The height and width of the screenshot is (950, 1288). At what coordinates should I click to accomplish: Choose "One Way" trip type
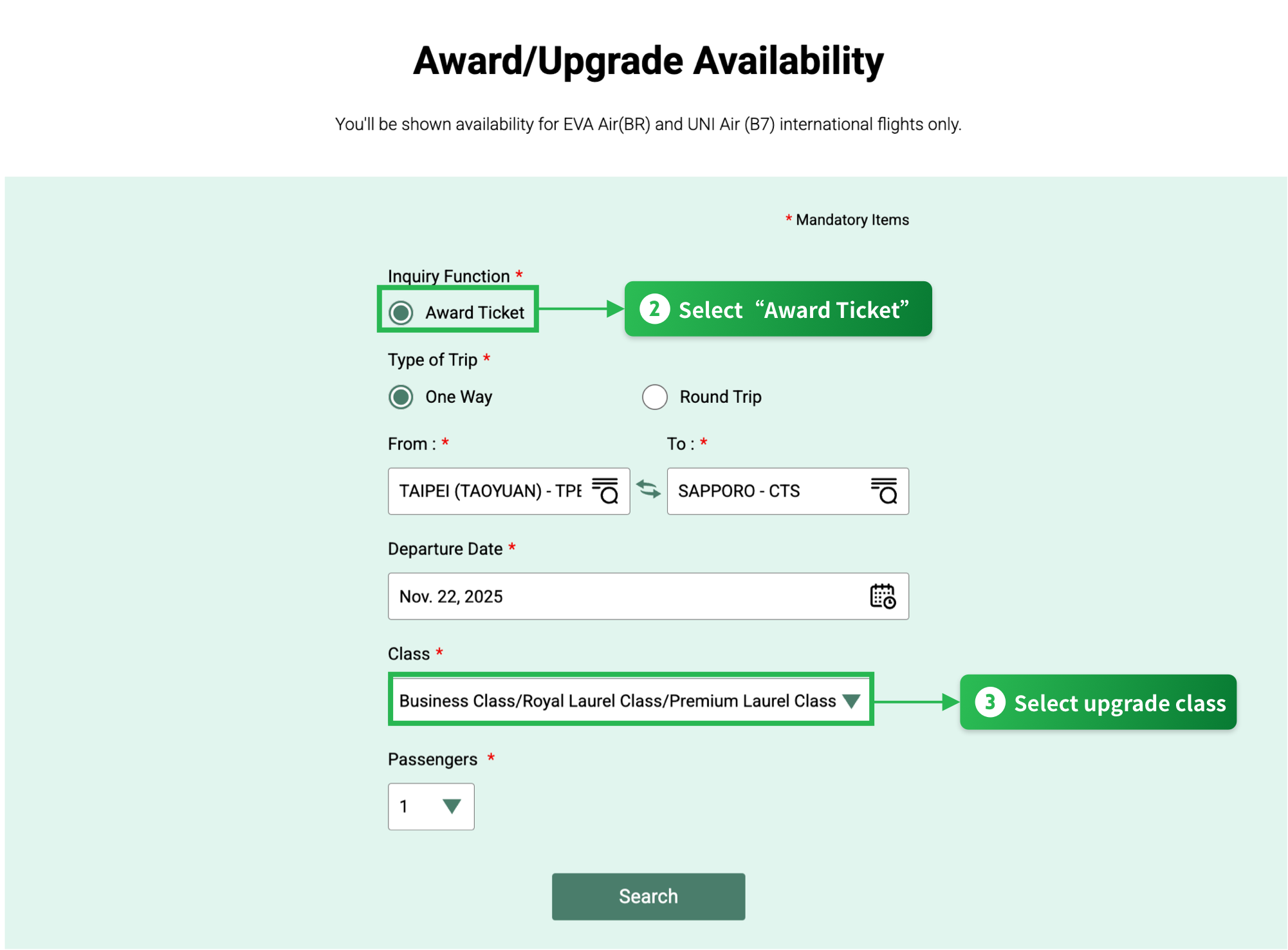pos(400,396)
